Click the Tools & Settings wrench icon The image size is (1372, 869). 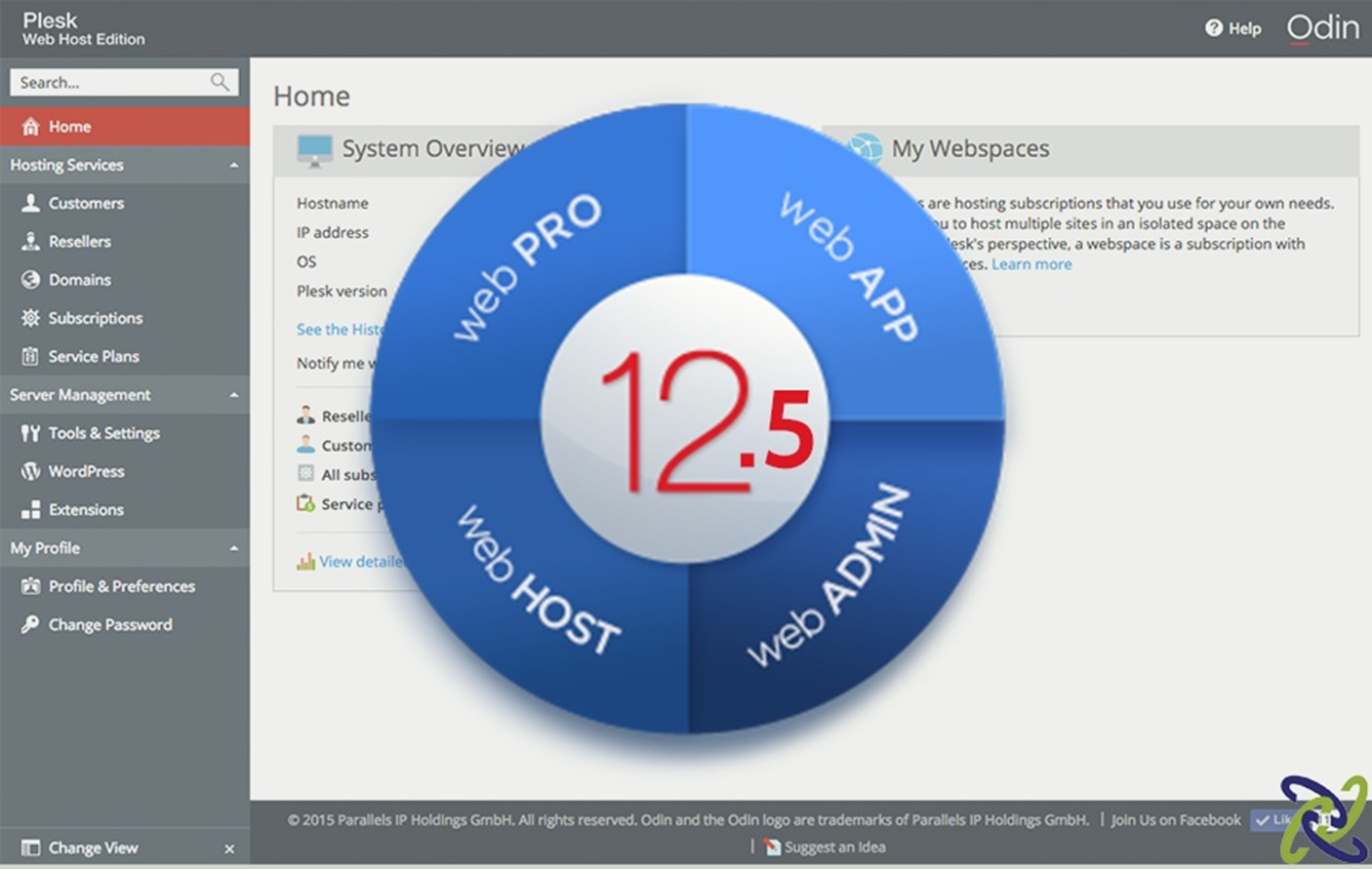click(30, 433)
